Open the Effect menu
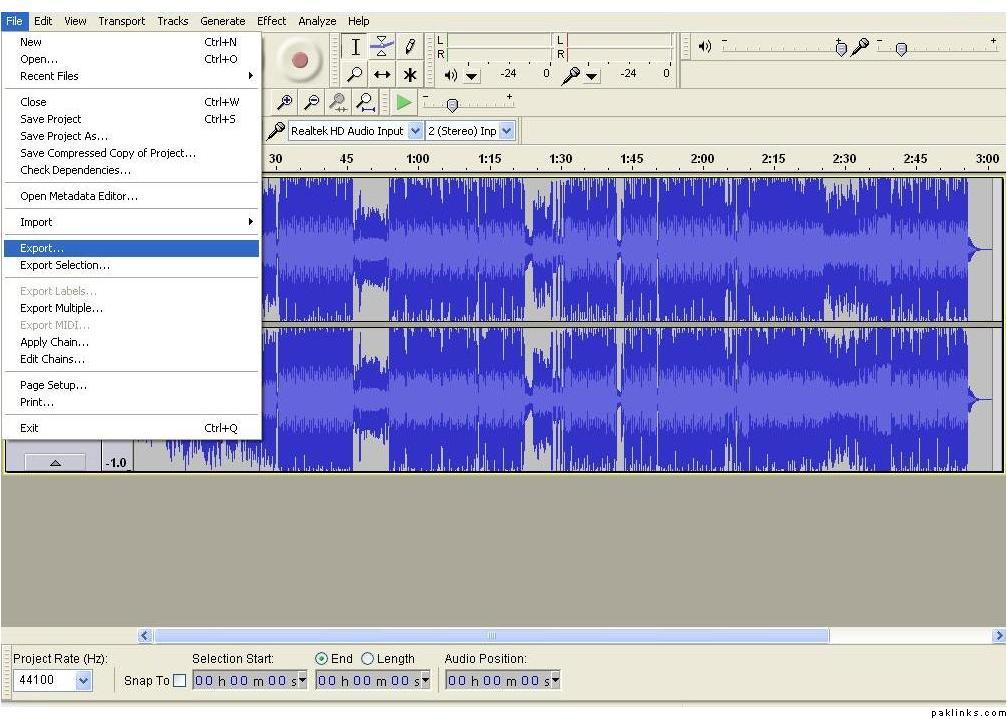Screen dimensions: 1007x719 pos(271,21)
